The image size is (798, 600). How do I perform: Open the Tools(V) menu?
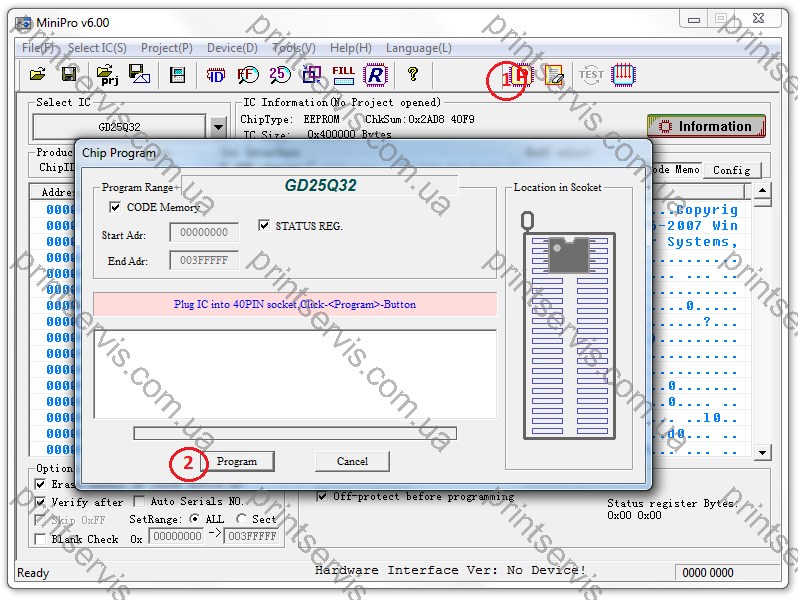point(294,48)
